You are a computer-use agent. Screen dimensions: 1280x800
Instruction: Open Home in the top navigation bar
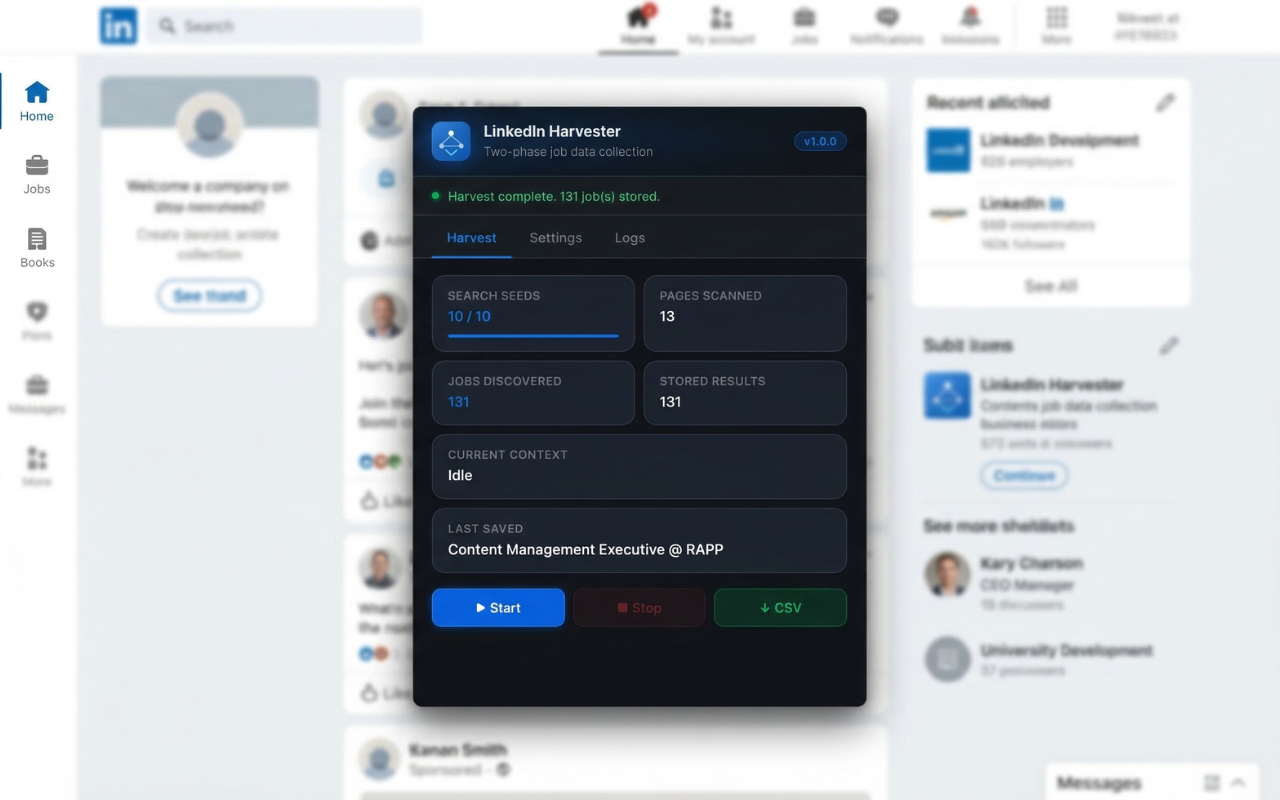tap(638, 26)
